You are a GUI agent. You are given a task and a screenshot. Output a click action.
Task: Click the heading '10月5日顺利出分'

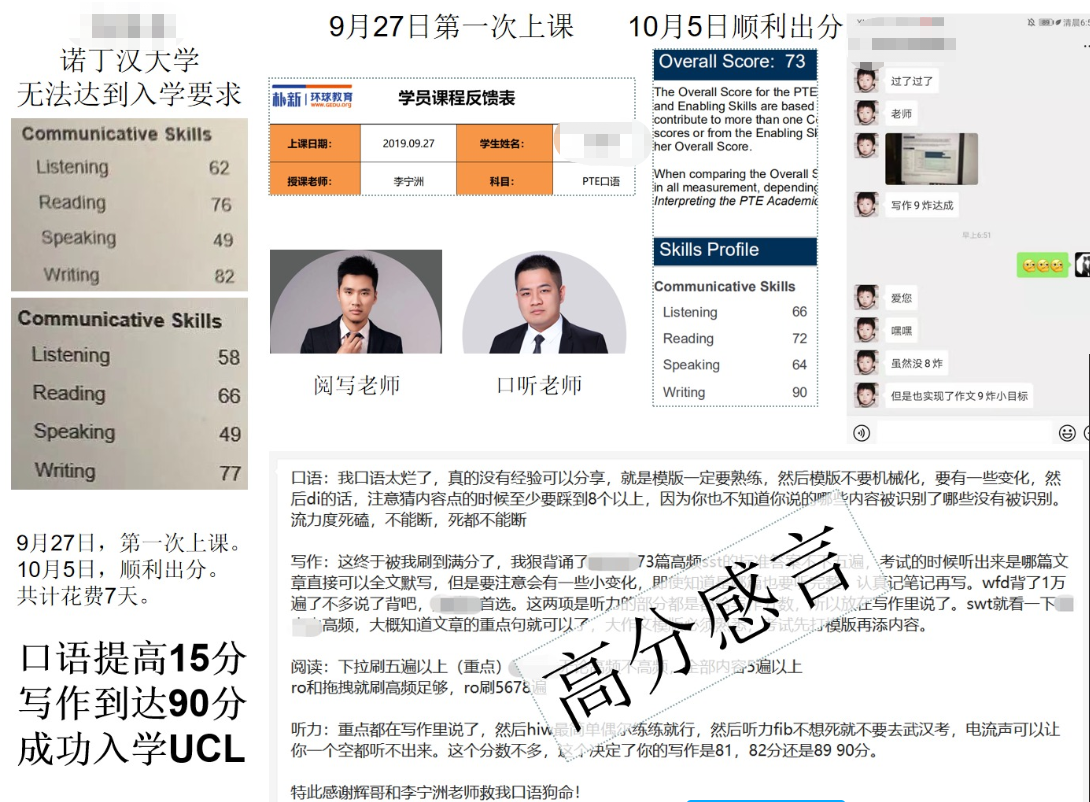coord(735,27)
